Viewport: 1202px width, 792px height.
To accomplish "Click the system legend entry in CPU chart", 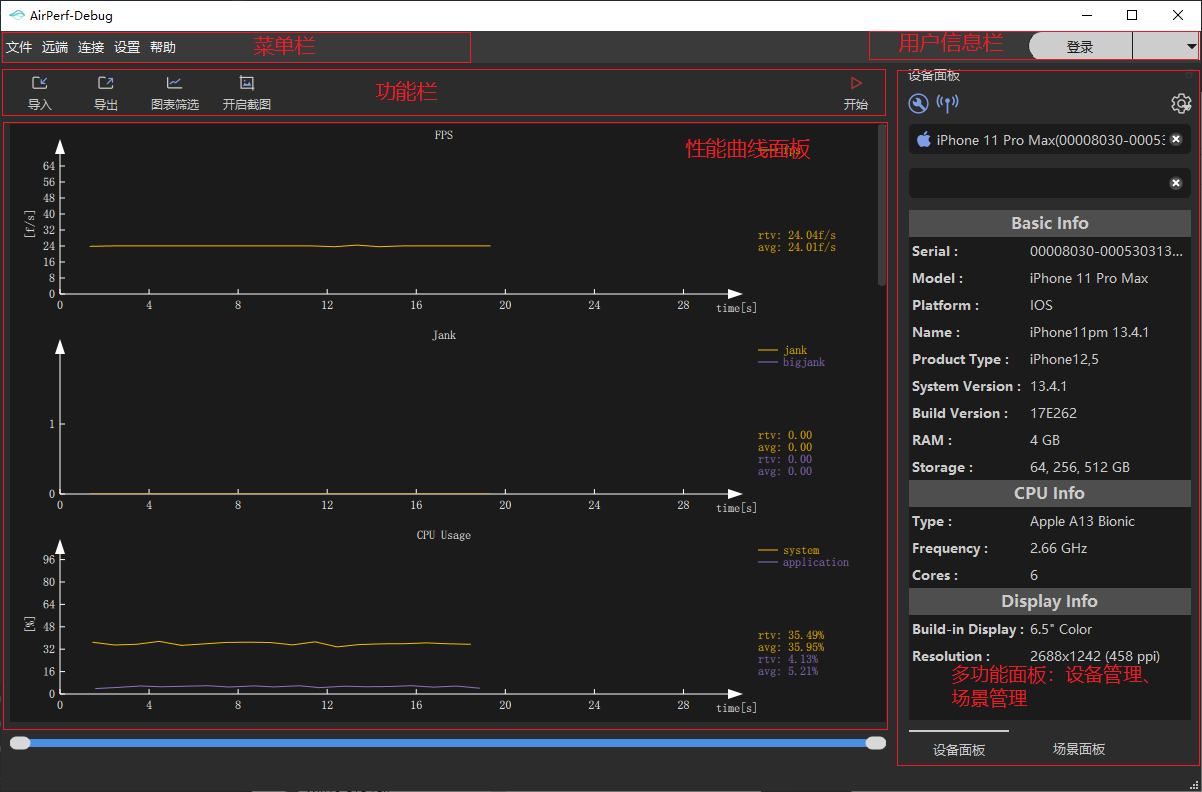I will point(789,550).
